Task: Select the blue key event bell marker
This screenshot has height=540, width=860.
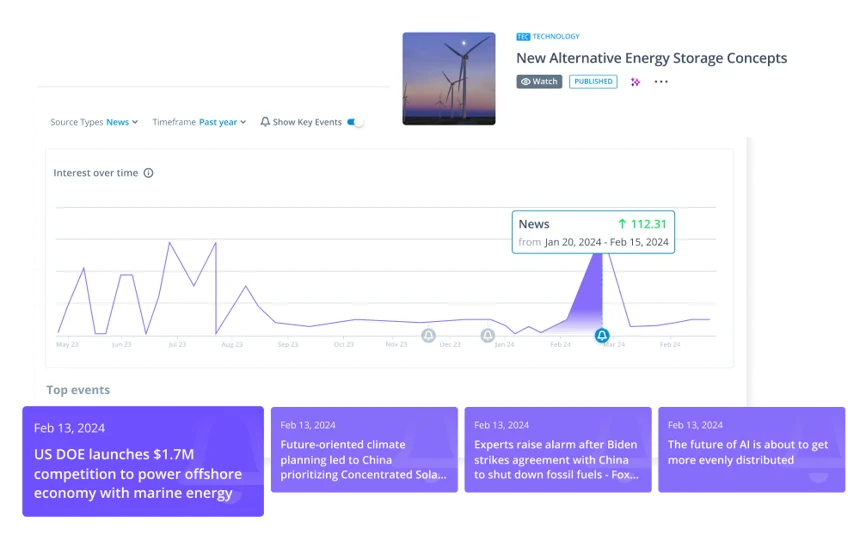Action: click(x=602, y=335)
